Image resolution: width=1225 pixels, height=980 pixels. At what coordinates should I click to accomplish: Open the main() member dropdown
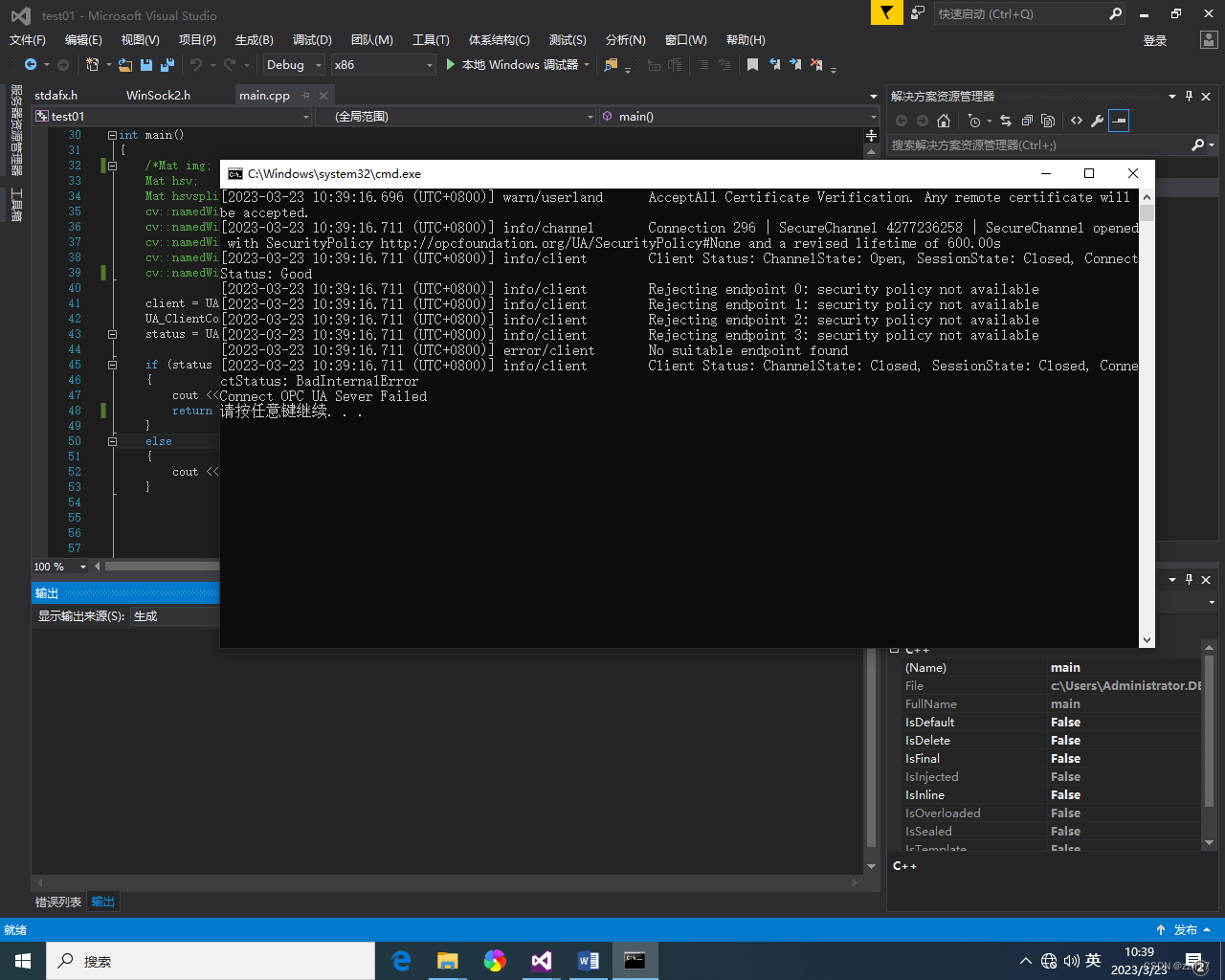click(739, 116)
